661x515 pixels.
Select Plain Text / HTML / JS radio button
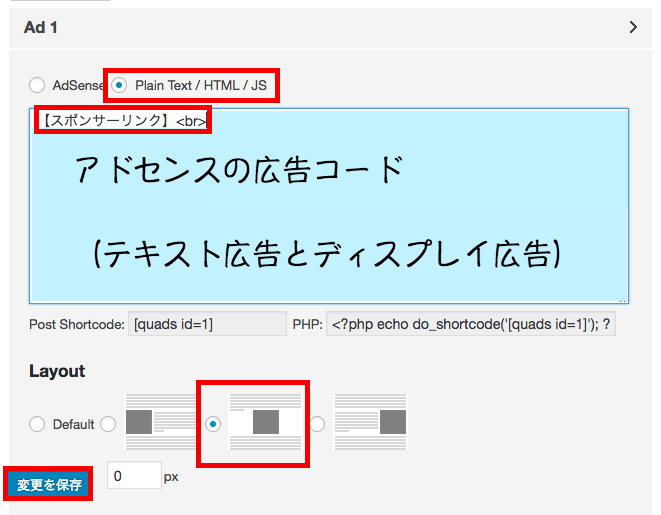click(119, 85)
